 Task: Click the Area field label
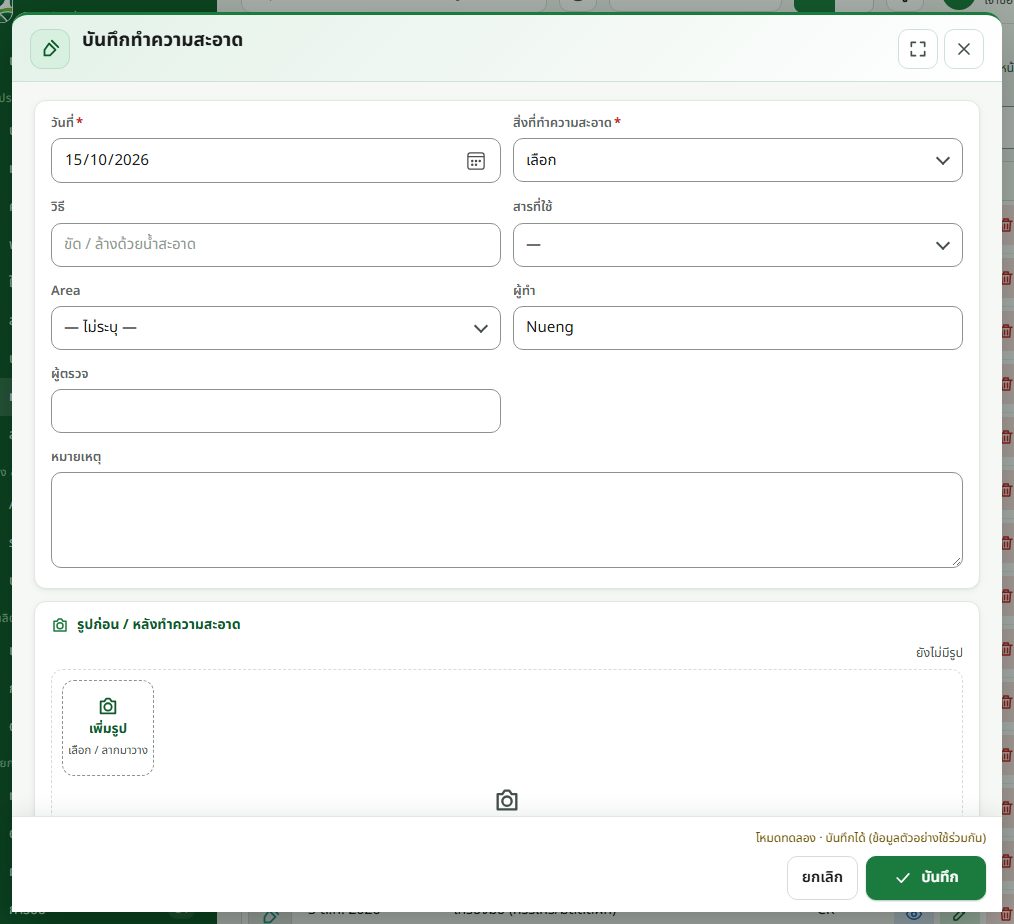click(x=66, y=290)
